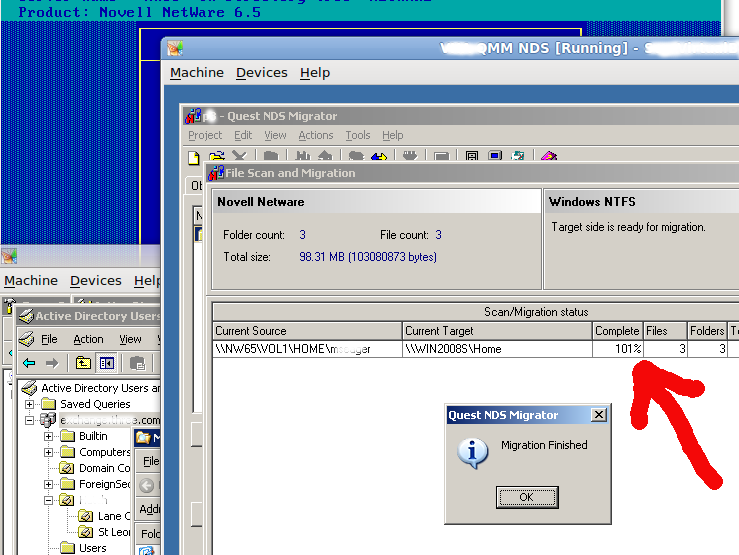The height and width of the screenshot is (555, 739).
Task: Click the Up one level folder icon
Action: (x=83, y=363)
